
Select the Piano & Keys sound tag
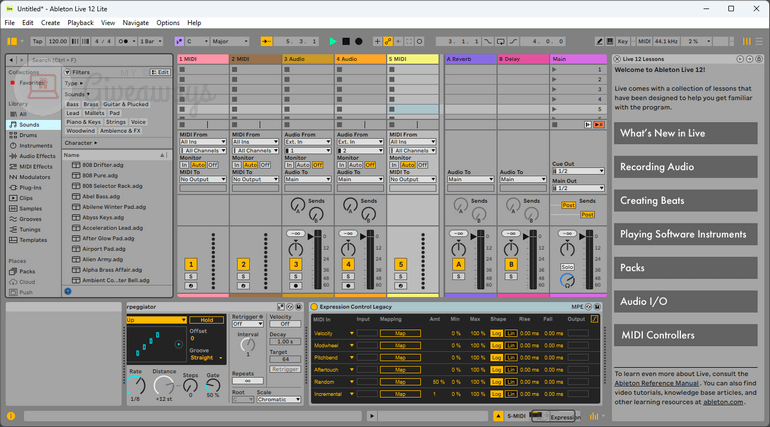click(83, 122)
